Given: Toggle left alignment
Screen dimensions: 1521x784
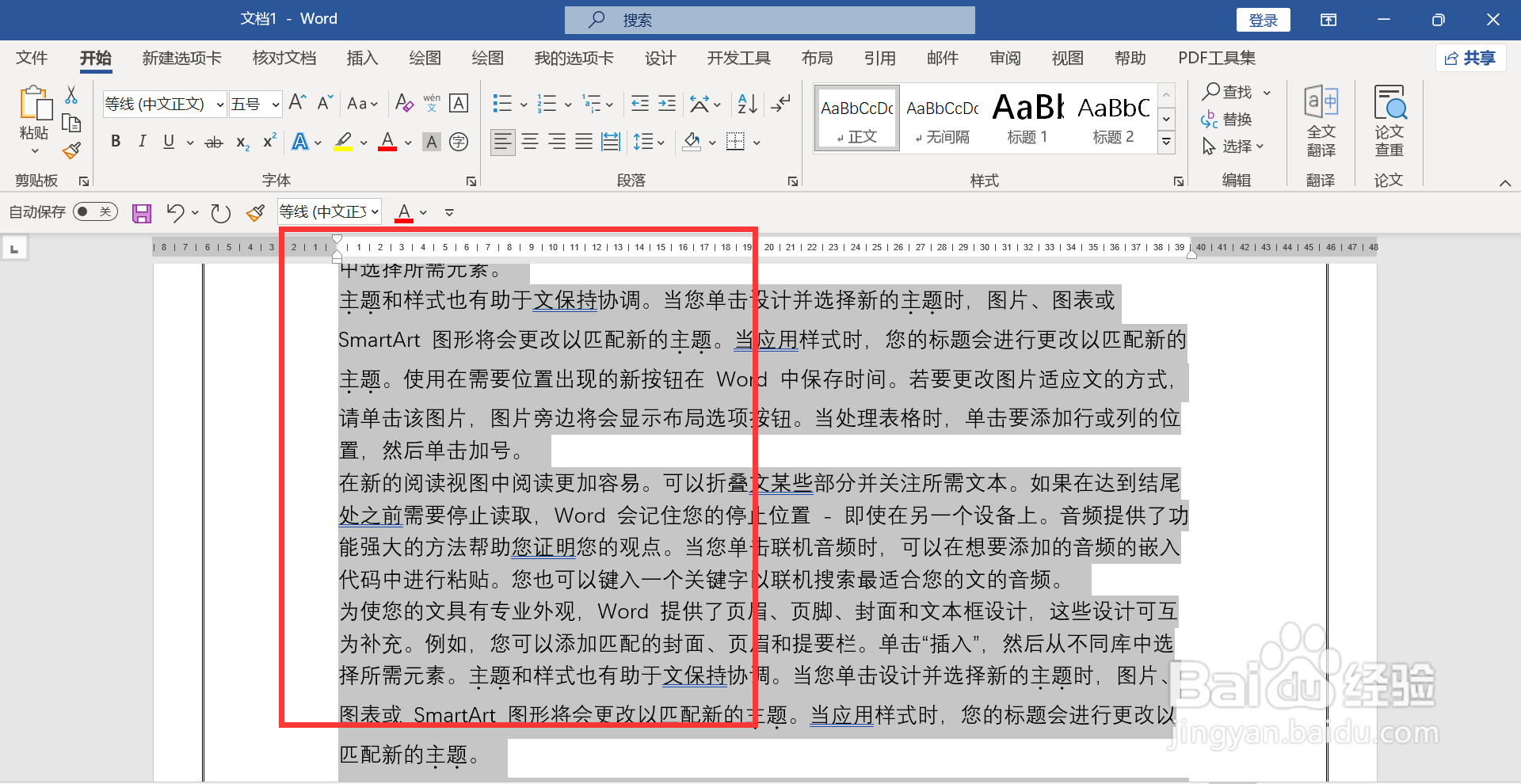Looking at the screenshot, I should 503,142.
